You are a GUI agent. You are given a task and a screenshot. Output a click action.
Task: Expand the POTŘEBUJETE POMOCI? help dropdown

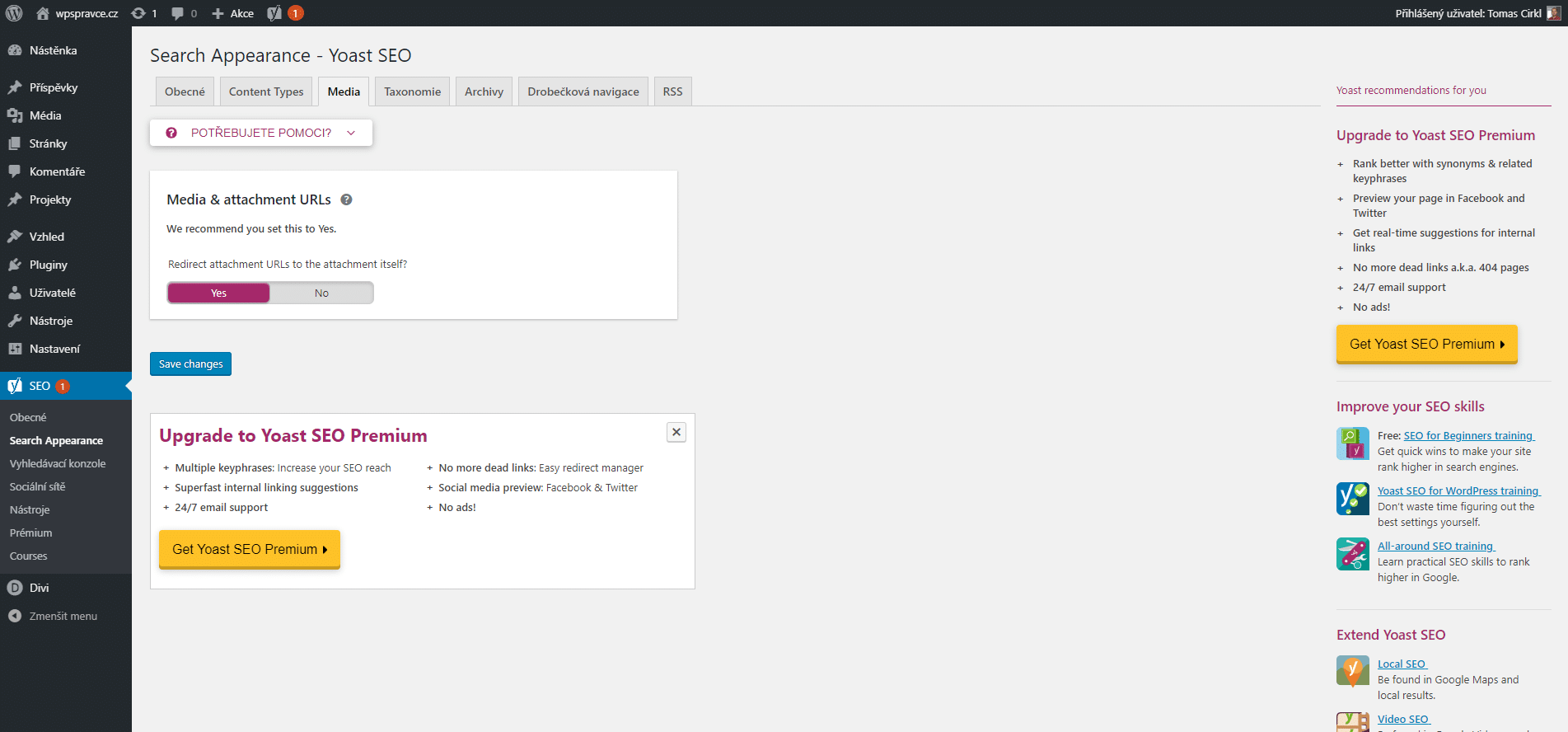click(261, 133)
